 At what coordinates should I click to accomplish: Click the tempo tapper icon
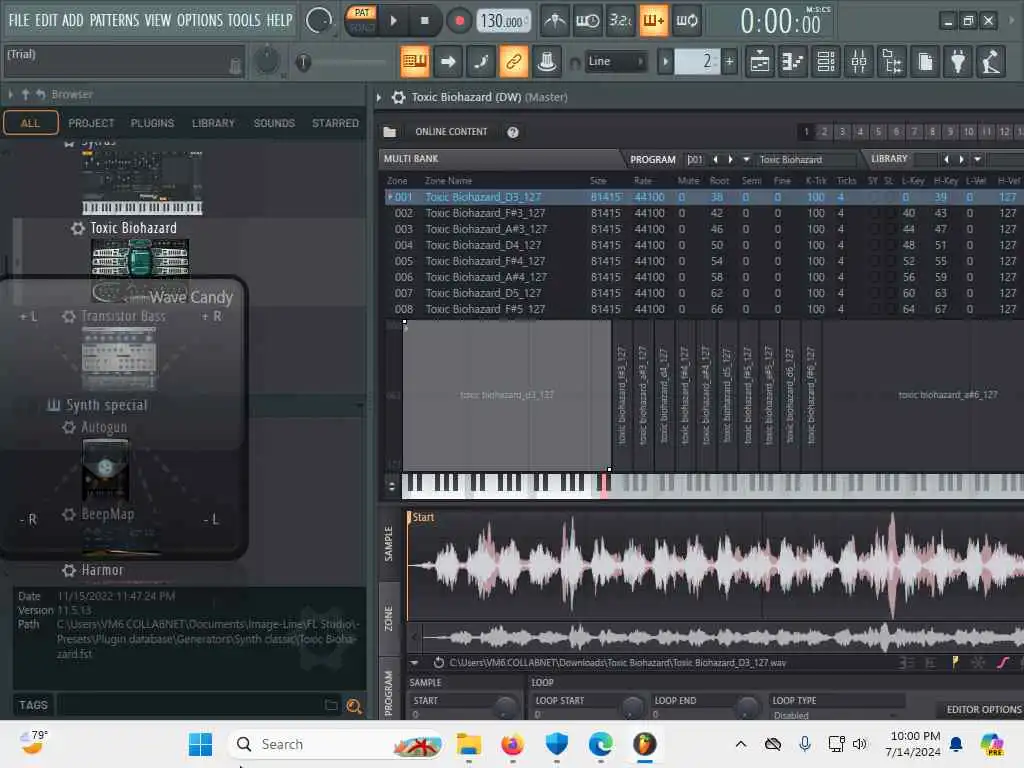pyautogui.click(x=991, y=62)
